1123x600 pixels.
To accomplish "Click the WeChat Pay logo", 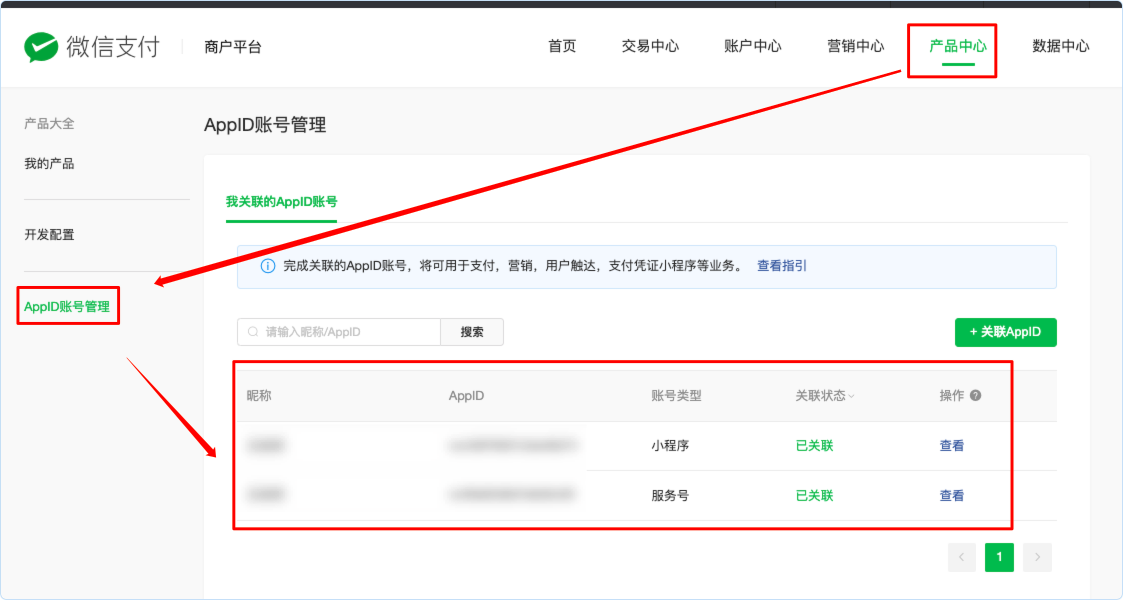I will coord(91,47).
